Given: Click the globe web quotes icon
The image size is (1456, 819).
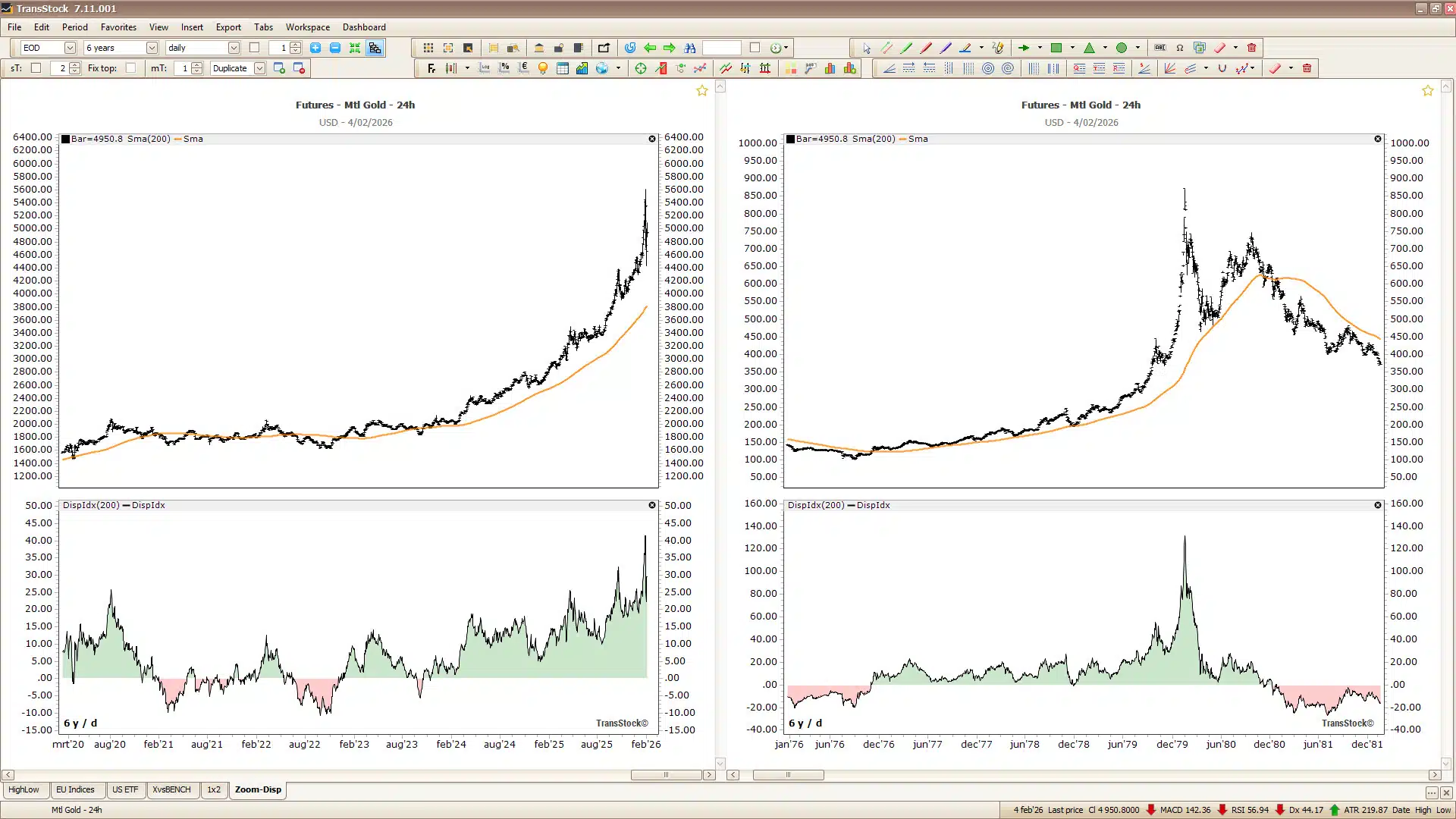Looking at the screenshot, I should pos(602,67).
